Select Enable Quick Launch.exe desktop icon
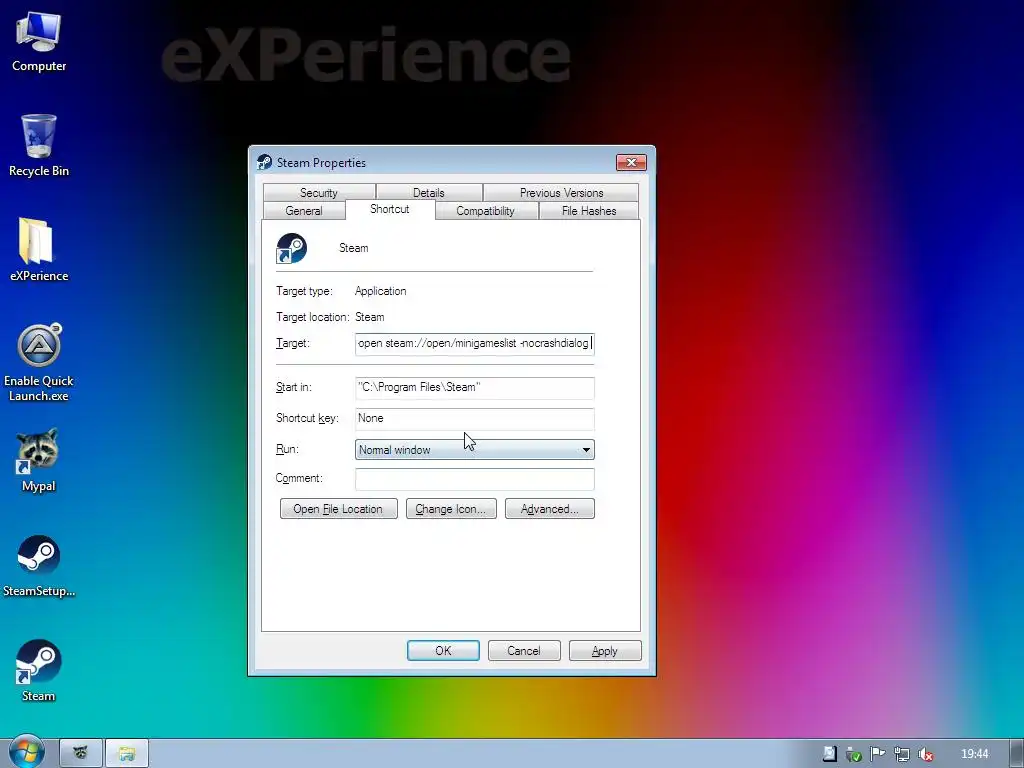 [x=39, y=362]
